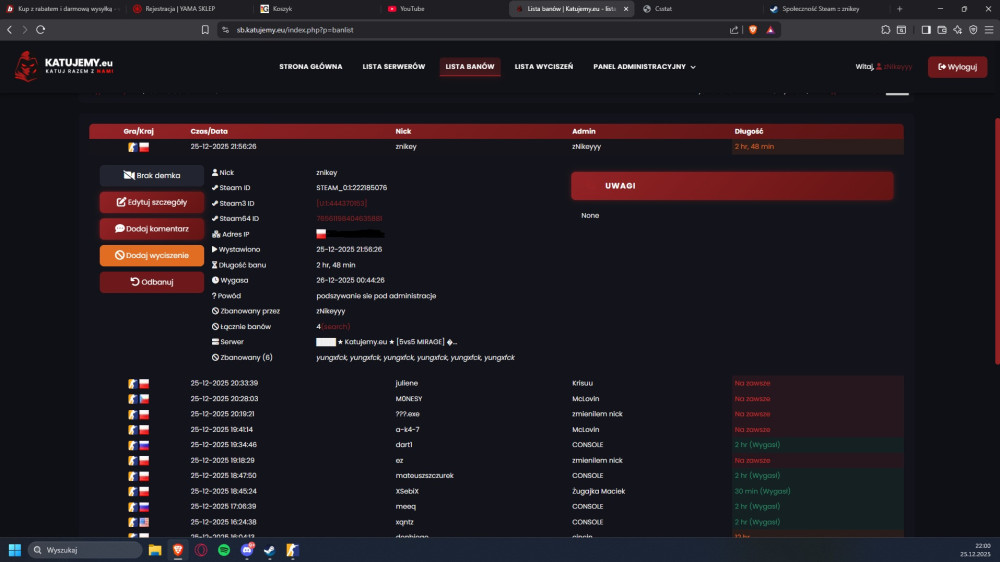Expand the mateuszszczurek ban row

tap(496, 476)
